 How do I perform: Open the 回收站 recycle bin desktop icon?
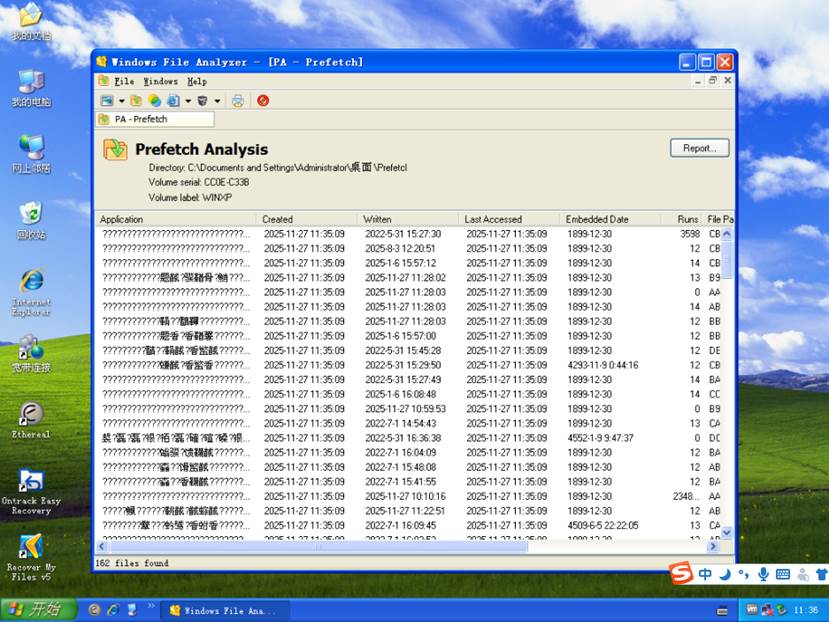31,220
